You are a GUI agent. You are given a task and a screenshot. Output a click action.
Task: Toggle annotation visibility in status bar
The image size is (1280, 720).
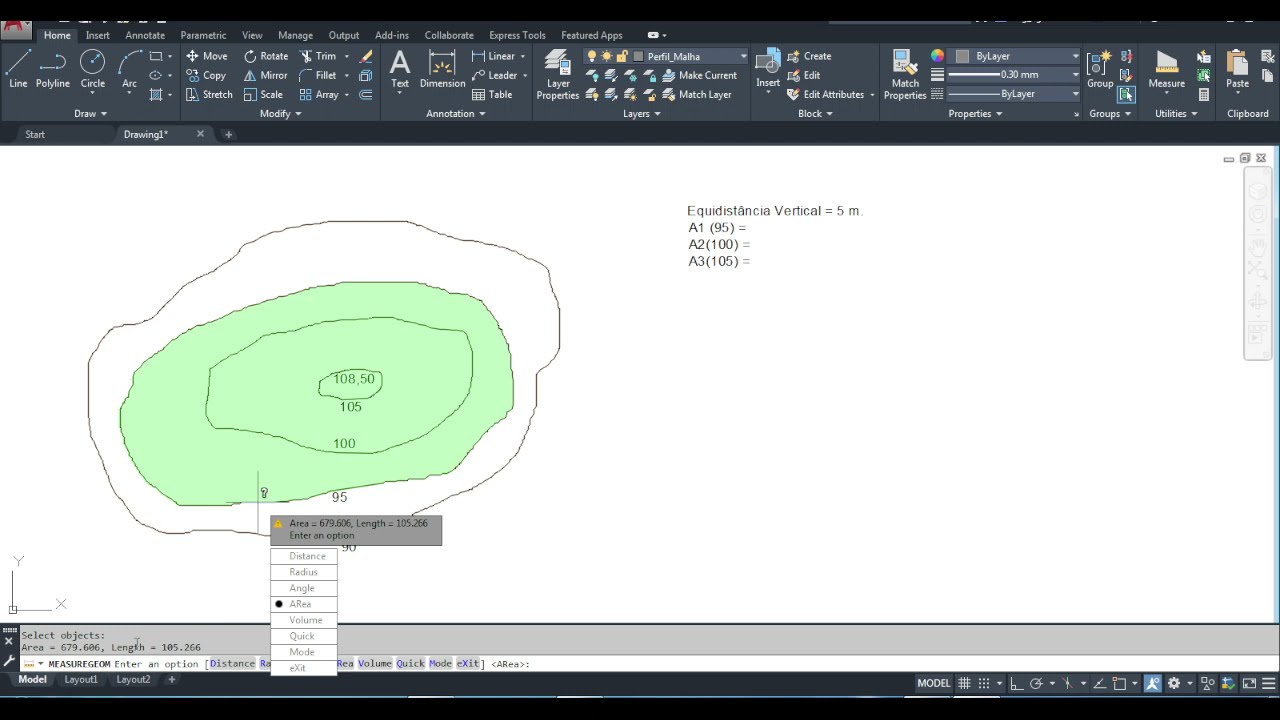pos(1153,683)
